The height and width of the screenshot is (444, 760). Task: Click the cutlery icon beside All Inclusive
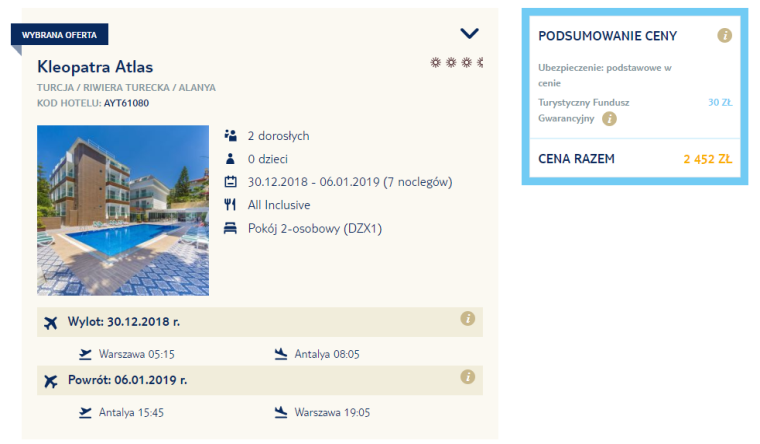click(x=230, y=205)
